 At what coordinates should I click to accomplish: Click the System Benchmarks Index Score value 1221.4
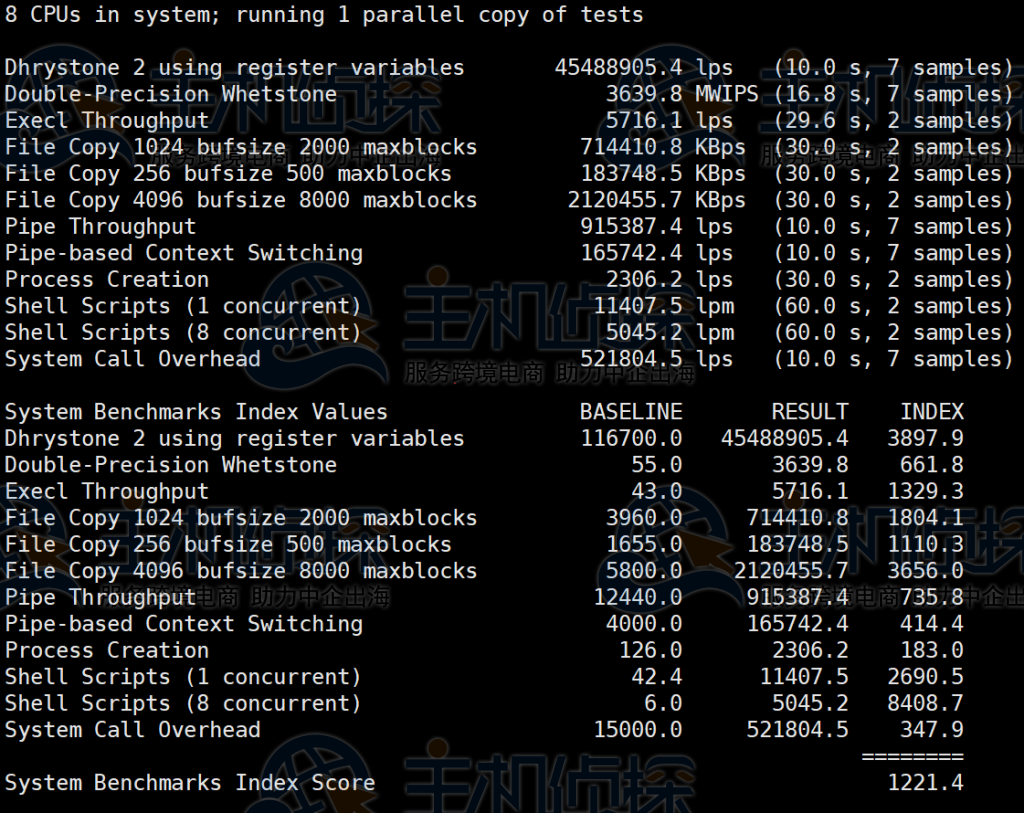coord(925,783)
